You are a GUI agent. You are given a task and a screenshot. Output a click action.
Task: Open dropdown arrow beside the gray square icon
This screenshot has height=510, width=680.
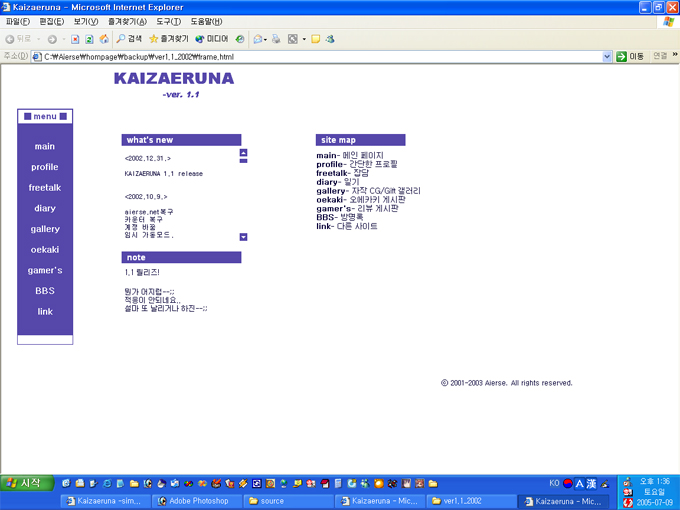(x=304, y=39)
